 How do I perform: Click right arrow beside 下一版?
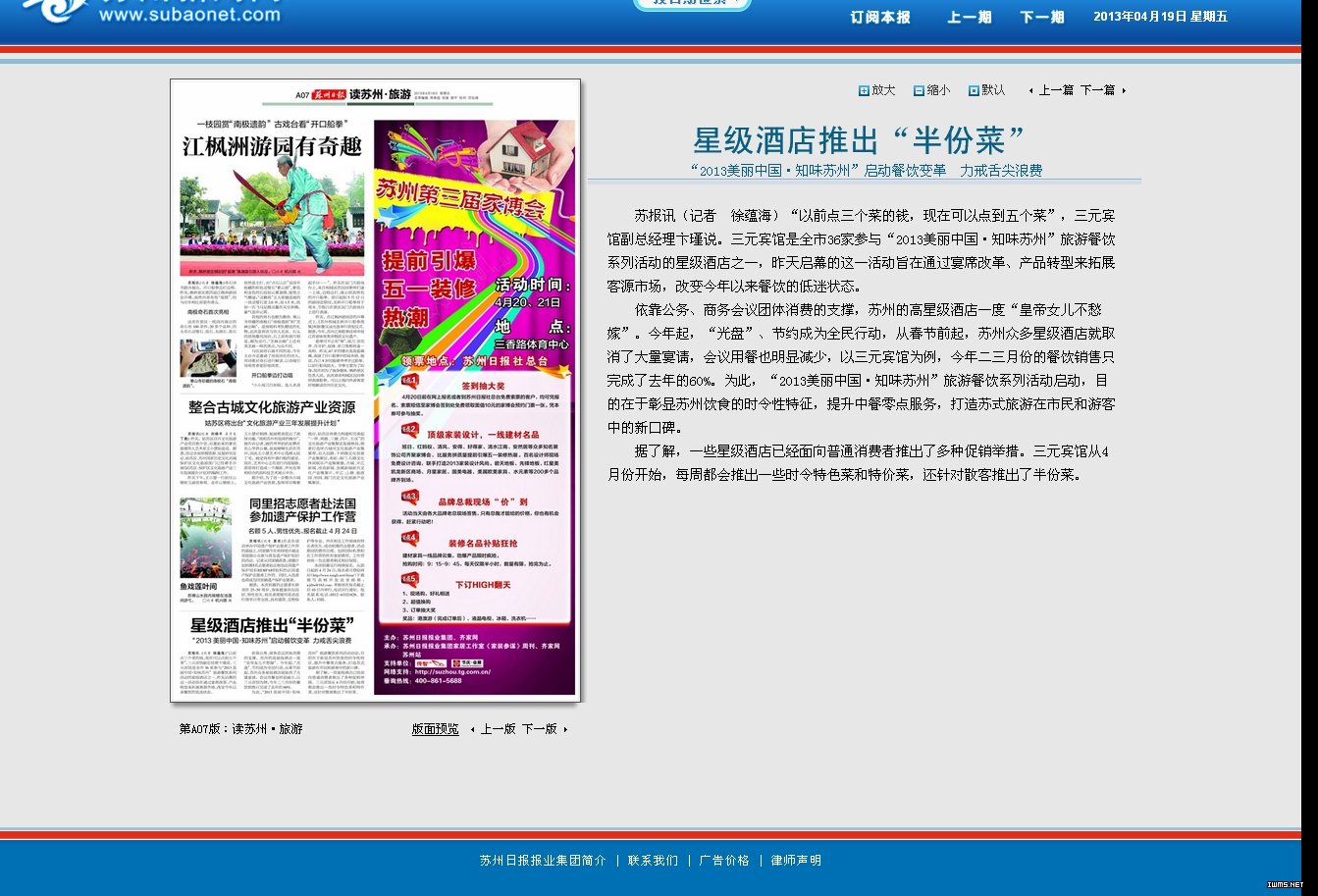[x=565, y=729]
